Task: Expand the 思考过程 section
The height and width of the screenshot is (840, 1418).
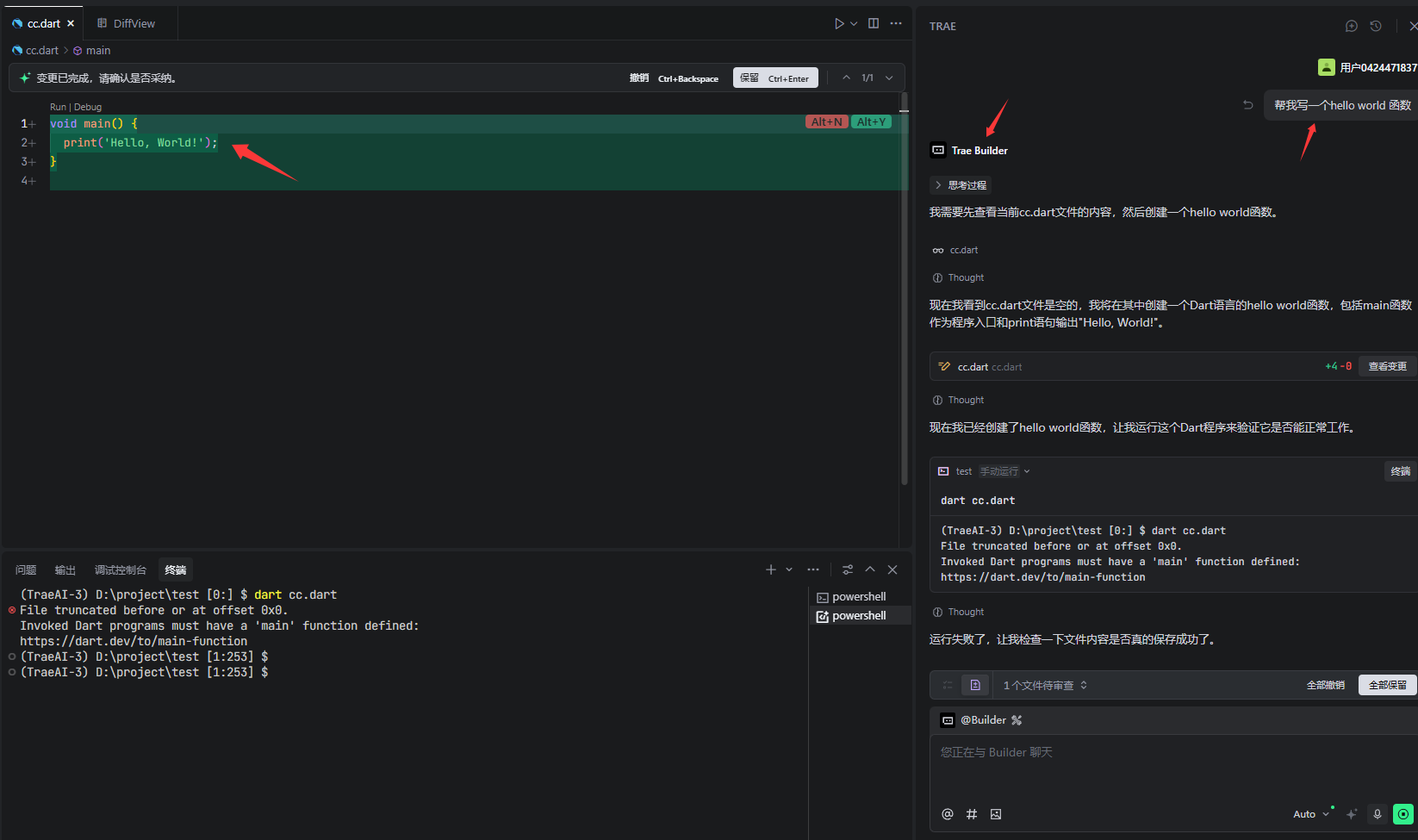Action: (961, 185)
